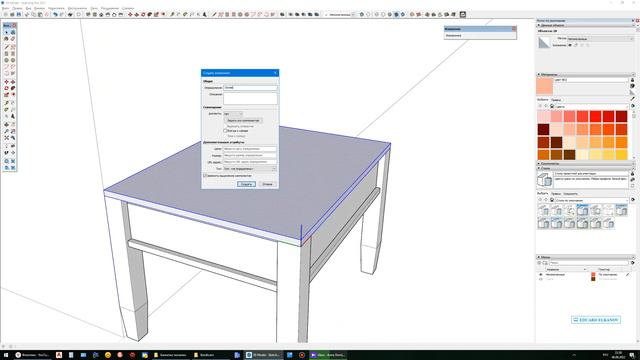Open the Type dropdown in component dialog
This screenshot has height=360, width=640.
coord(250,169)
